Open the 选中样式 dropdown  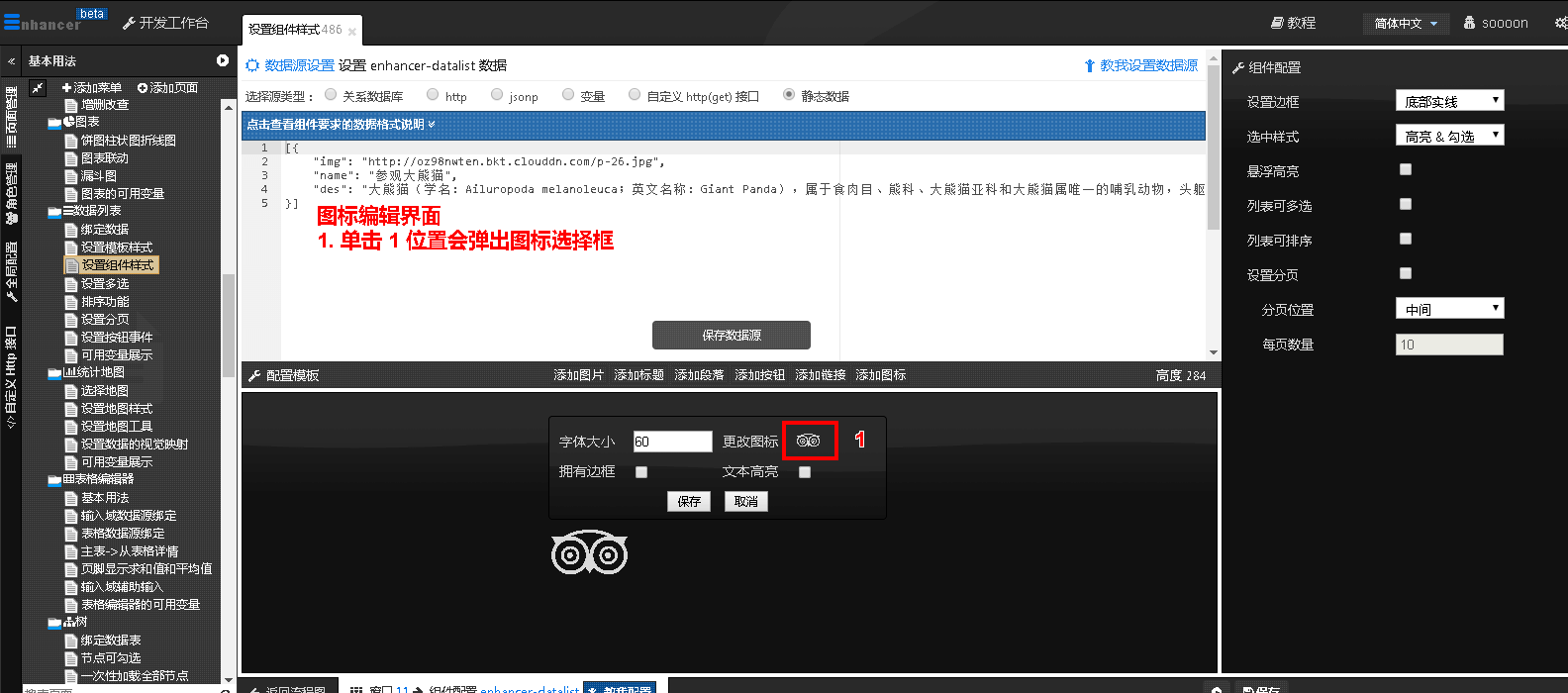tap(1449, 136)
